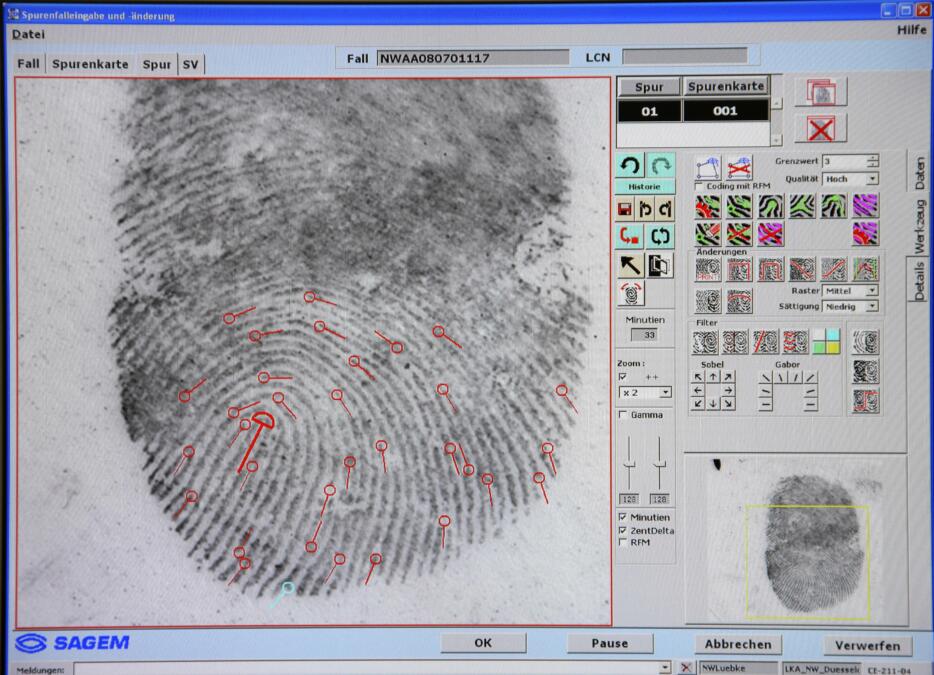The width and height of the screenshot is (934, 675).
Task: Click the left Gamma slider handle
Action: [x=630, y=463]
